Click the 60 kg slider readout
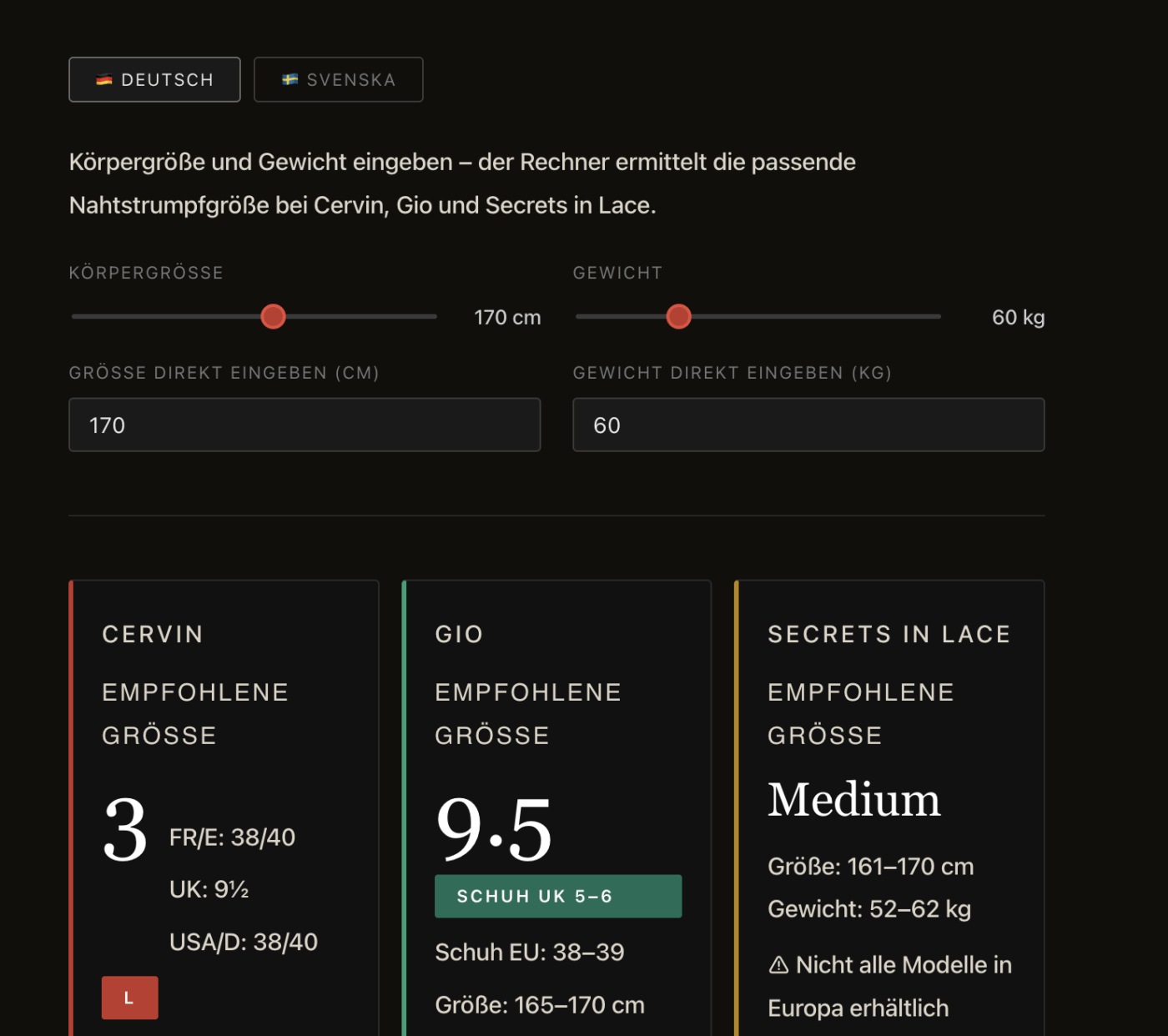Viewport: 1168px width, 1036px height. (1019, 318)
